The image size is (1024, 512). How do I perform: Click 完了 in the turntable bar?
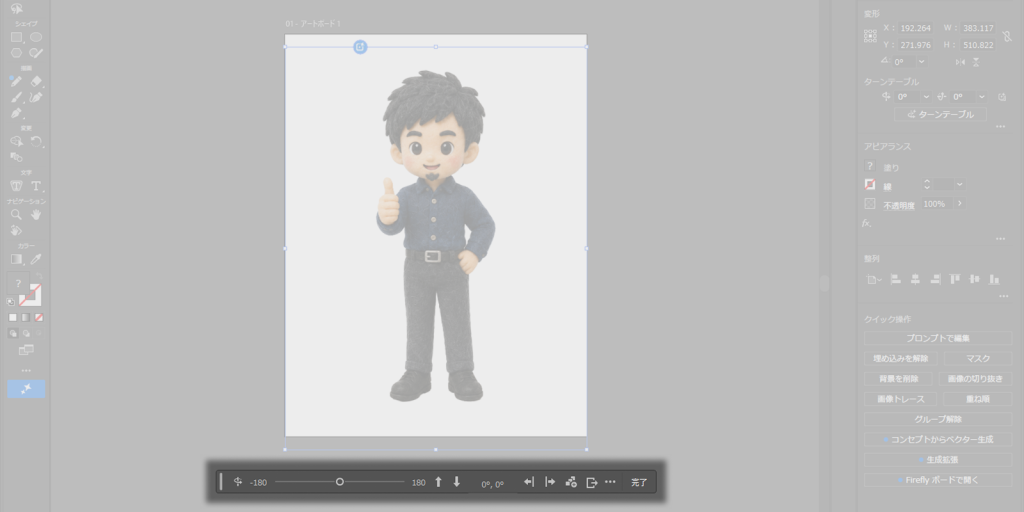coord(639,483)
